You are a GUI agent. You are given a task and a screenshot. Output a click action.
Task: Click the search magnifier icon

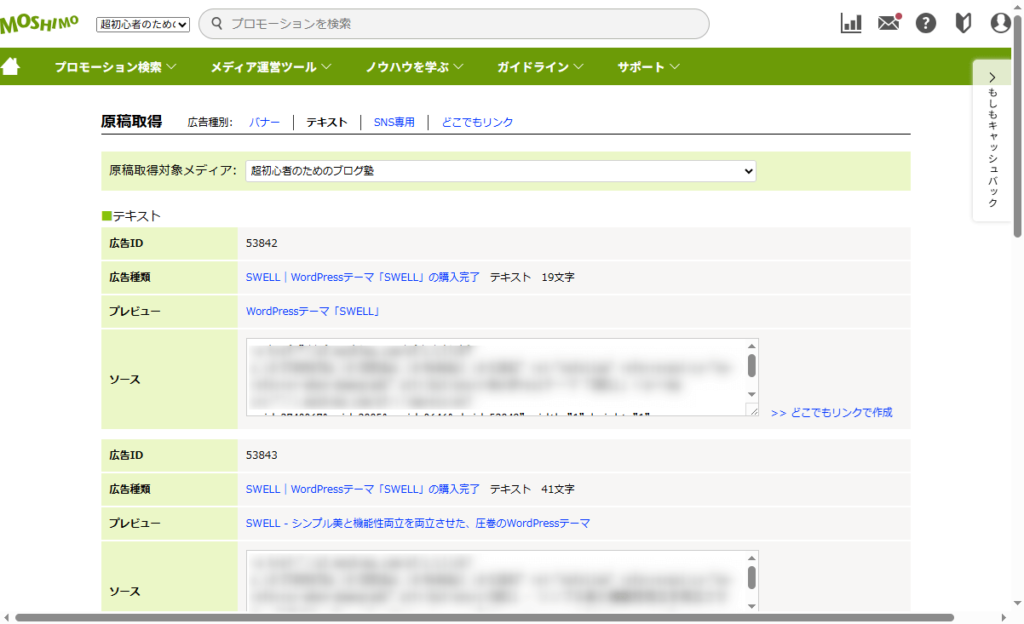217,23
